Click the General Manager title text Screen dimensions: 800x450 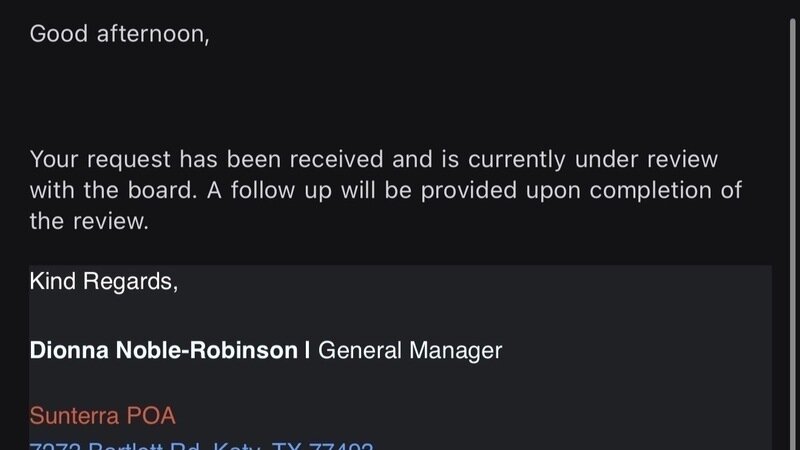[x=410, y=350]
